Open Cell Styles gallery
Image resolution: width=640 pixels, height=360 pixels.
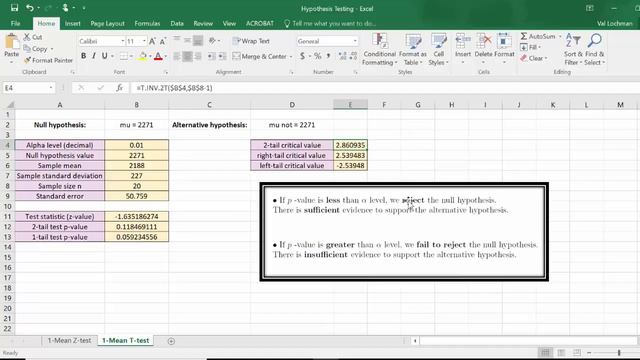[439, 49]
